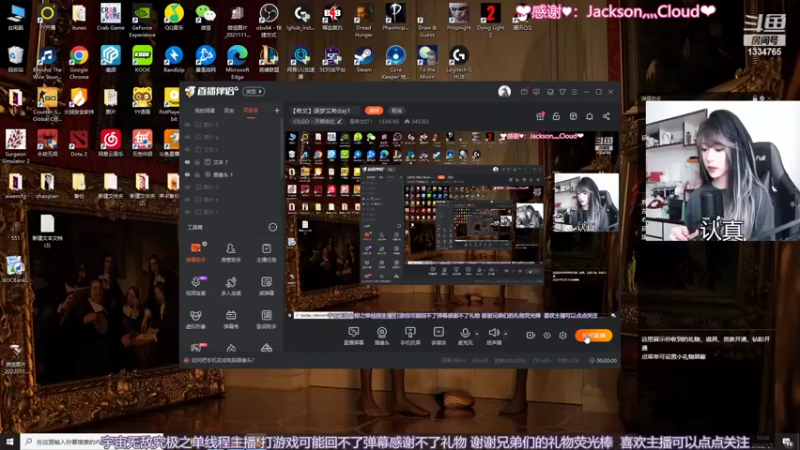The image size is (800, 450).
Task: Click the 取消 cancel button beside the title
Action: (397, 110)
